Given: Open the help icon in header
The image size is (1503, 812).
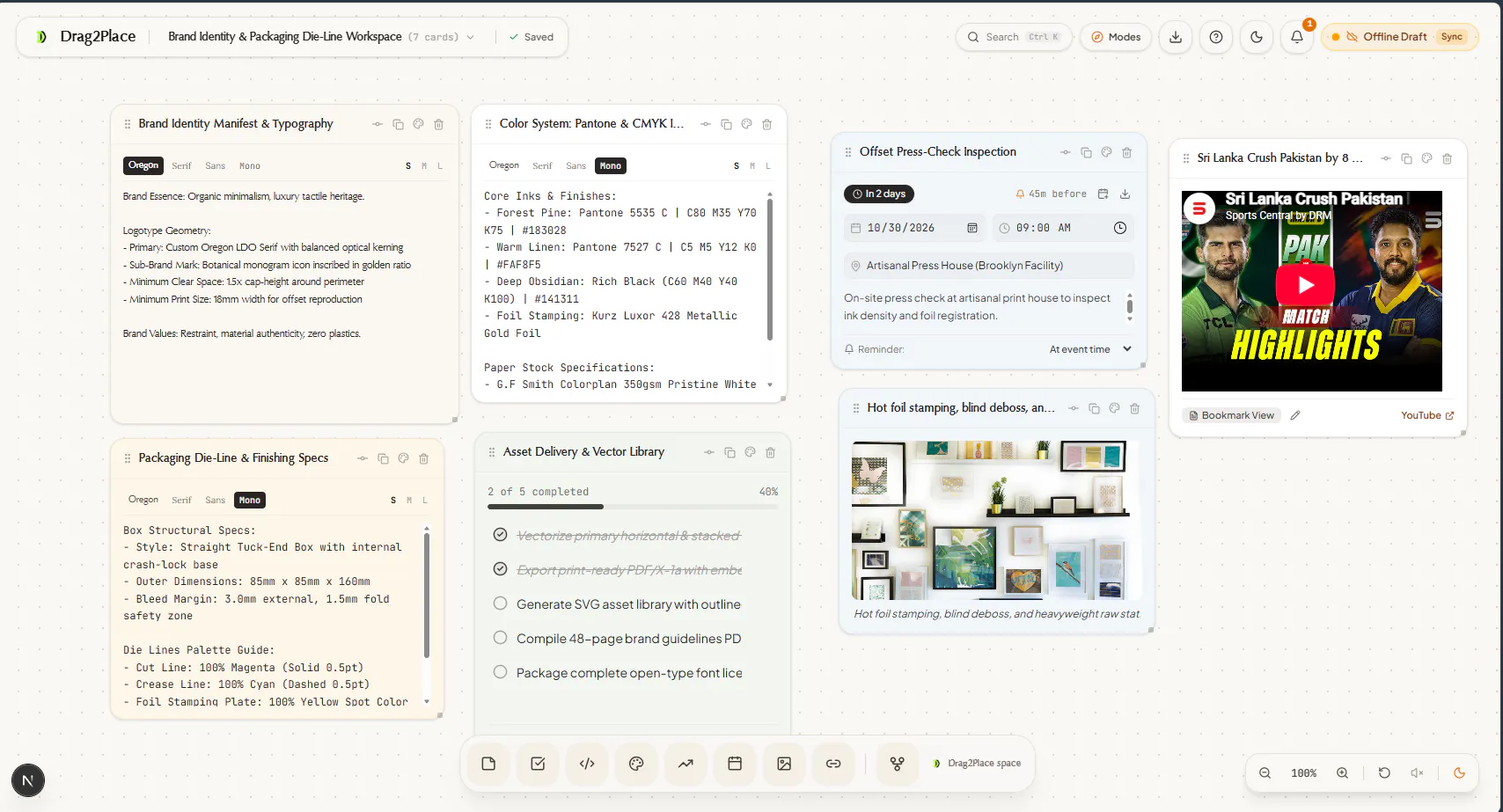Looking at the screenshot, I should [1216, 37].
